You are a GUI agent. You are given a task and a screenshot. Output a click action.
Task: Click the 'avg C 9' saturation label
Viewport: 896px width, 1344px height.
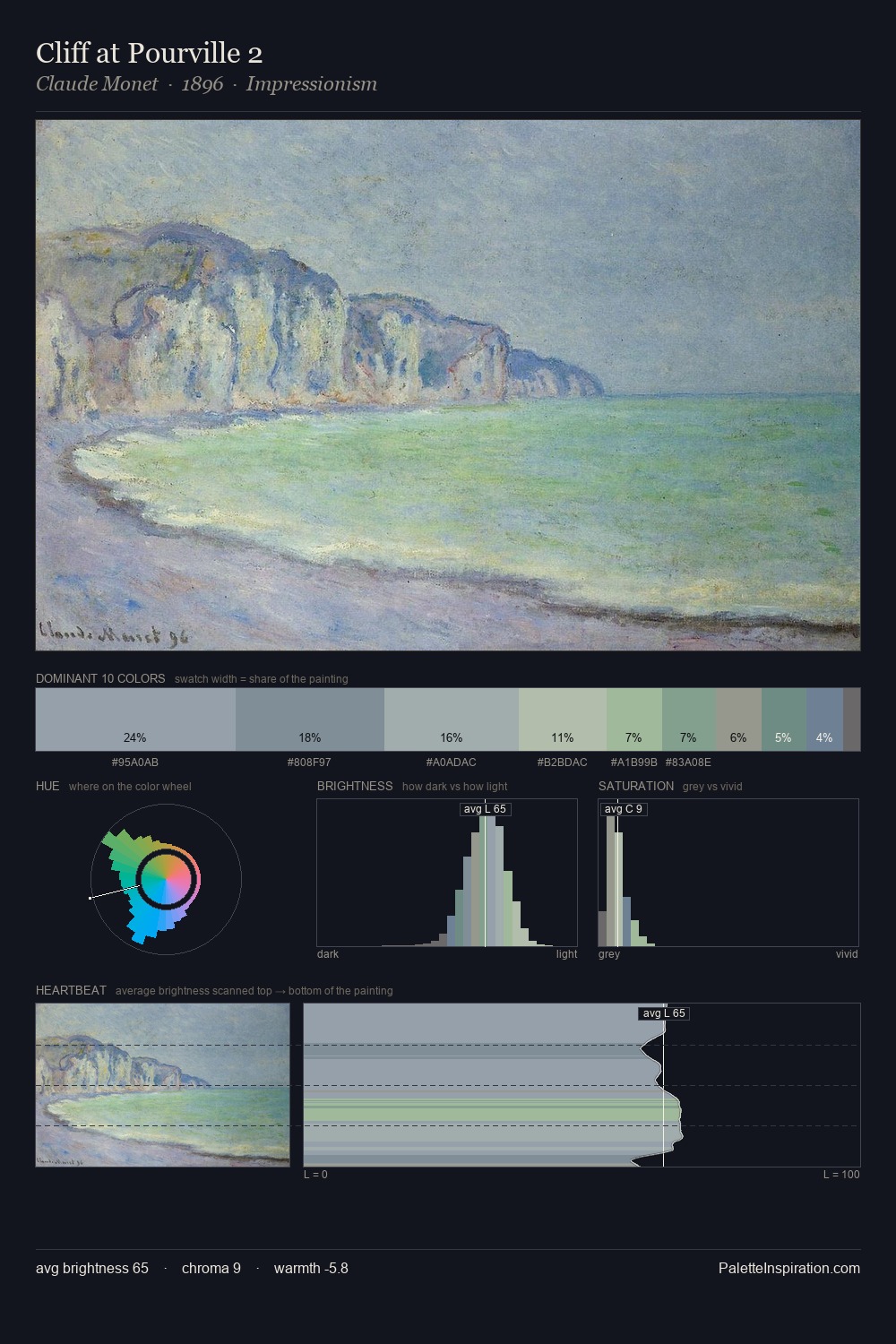(x=623, y=809)
